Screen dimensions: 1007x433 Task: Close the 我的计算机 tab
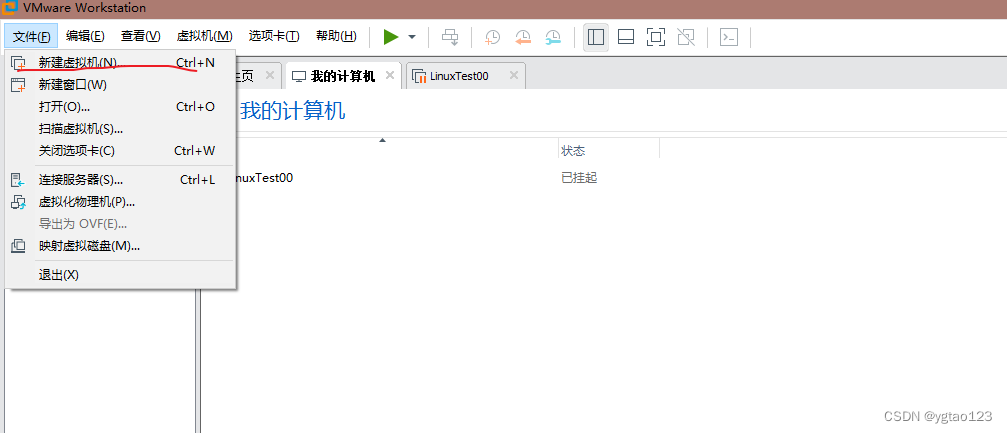point(390,75)
